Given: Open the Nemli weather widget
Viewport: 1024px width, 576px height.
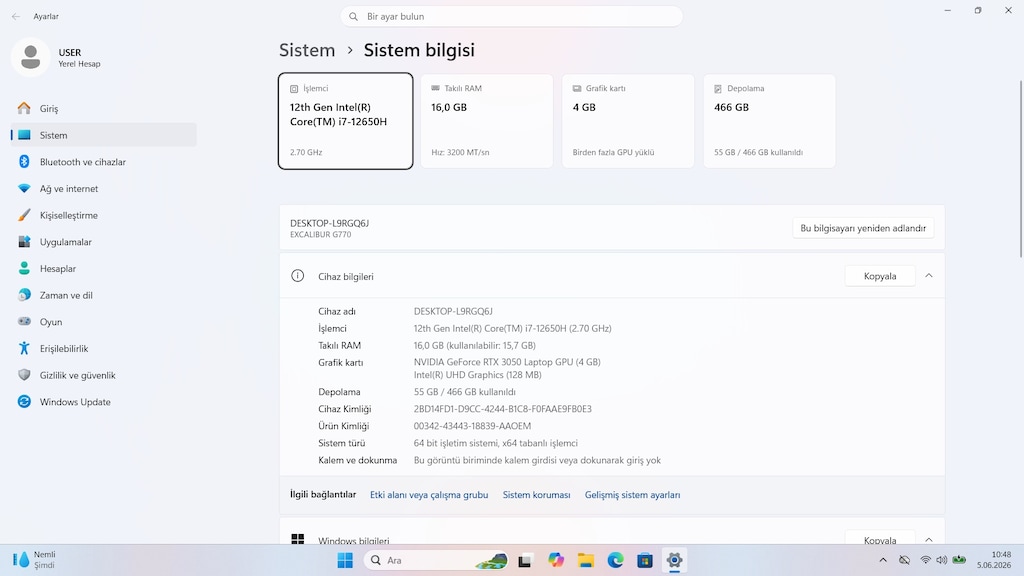Looking at the screenshot, I should [36, 560].
